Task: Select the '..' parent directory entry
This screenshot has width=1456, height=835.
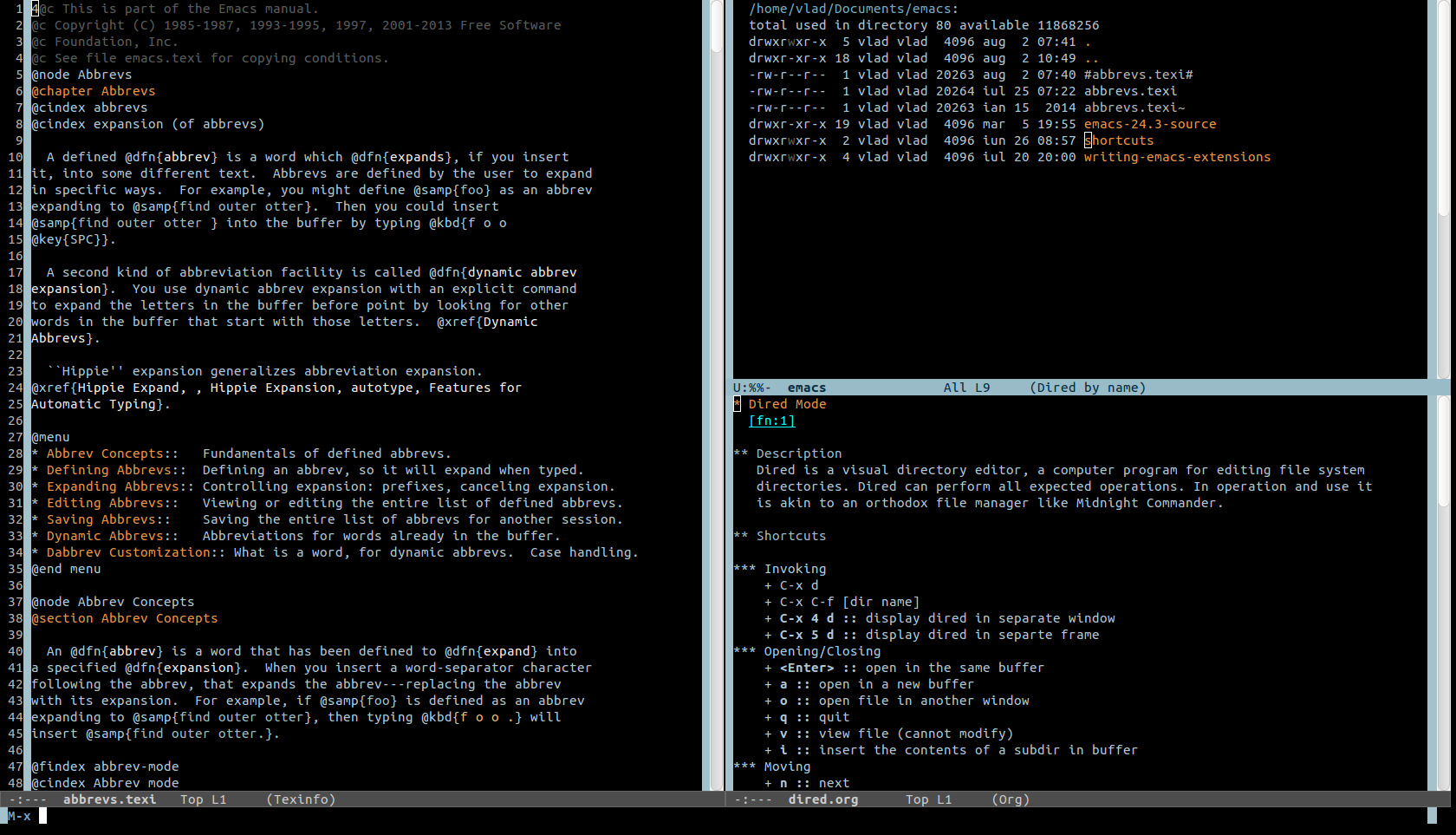Action: tap(1091, 58)
